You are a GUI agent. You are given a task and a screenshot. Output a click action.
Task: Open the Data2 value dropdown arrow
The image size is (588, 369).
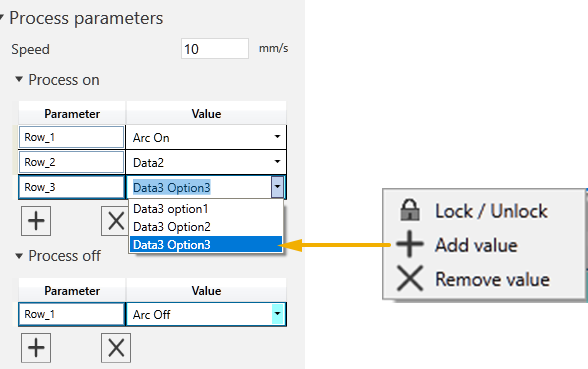click(277, 162)
